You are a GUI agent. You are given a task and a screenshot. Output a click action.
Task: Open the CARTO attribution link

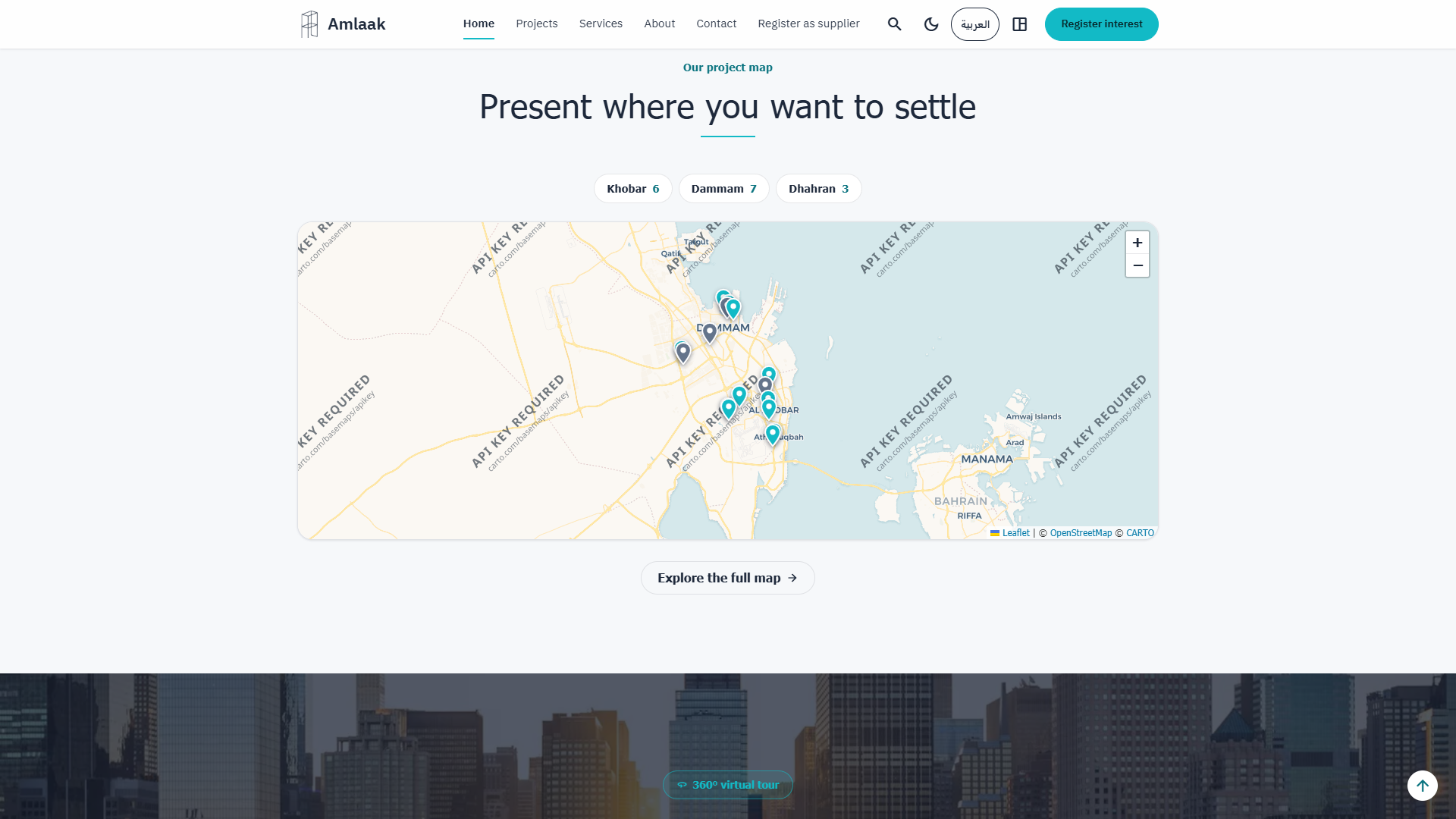[1140, 533]
